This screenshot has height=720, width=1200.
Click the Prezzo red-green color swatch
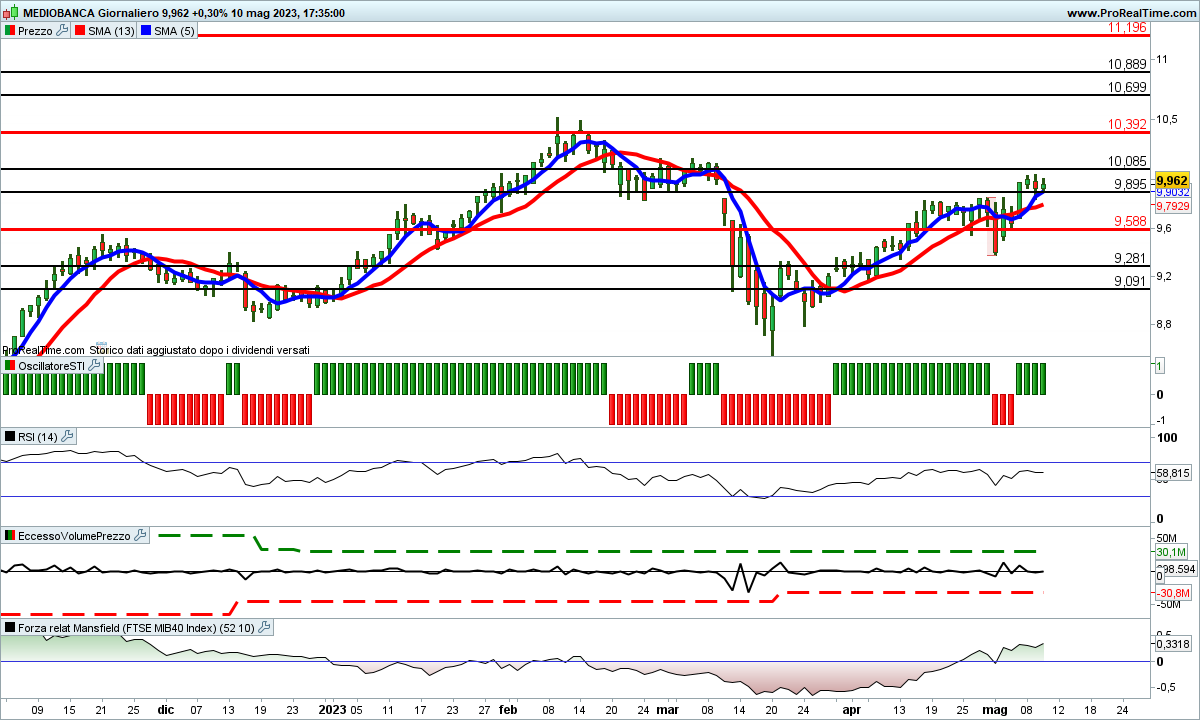pos(10,31)
